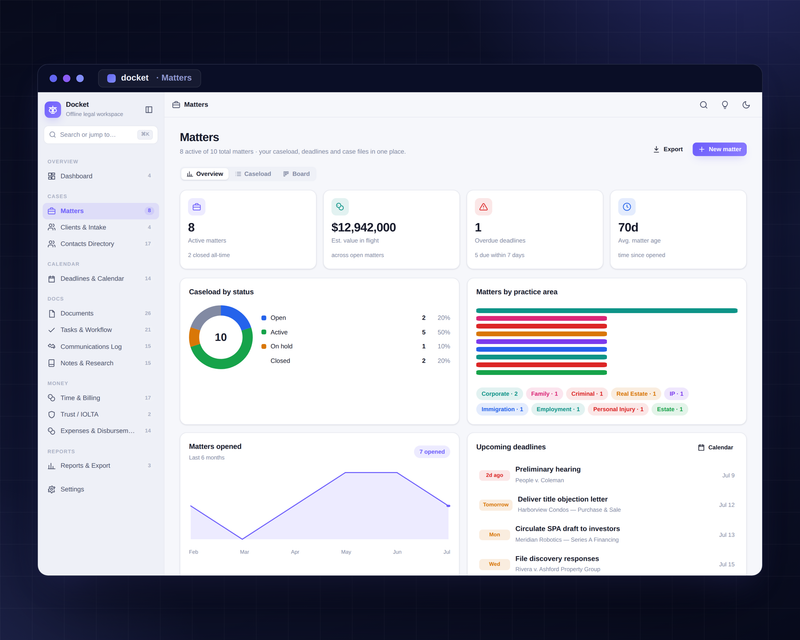Click the Export button
The width and height of the screenshot is (800, 640).
pos(668,149)
